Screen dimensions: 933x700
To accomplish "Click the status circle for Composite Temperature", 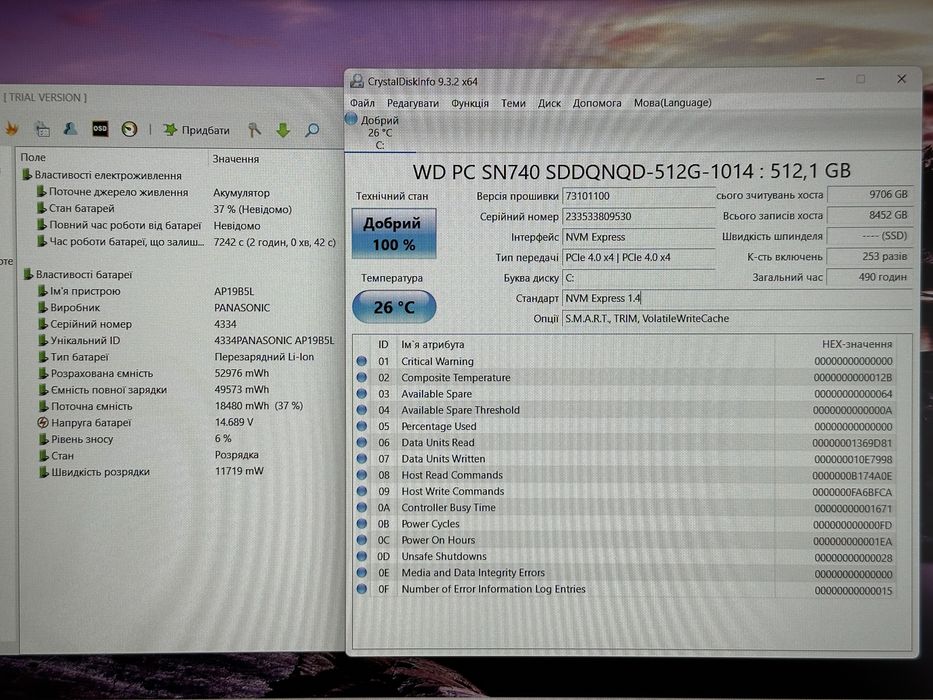I will (x=361, y=377).
